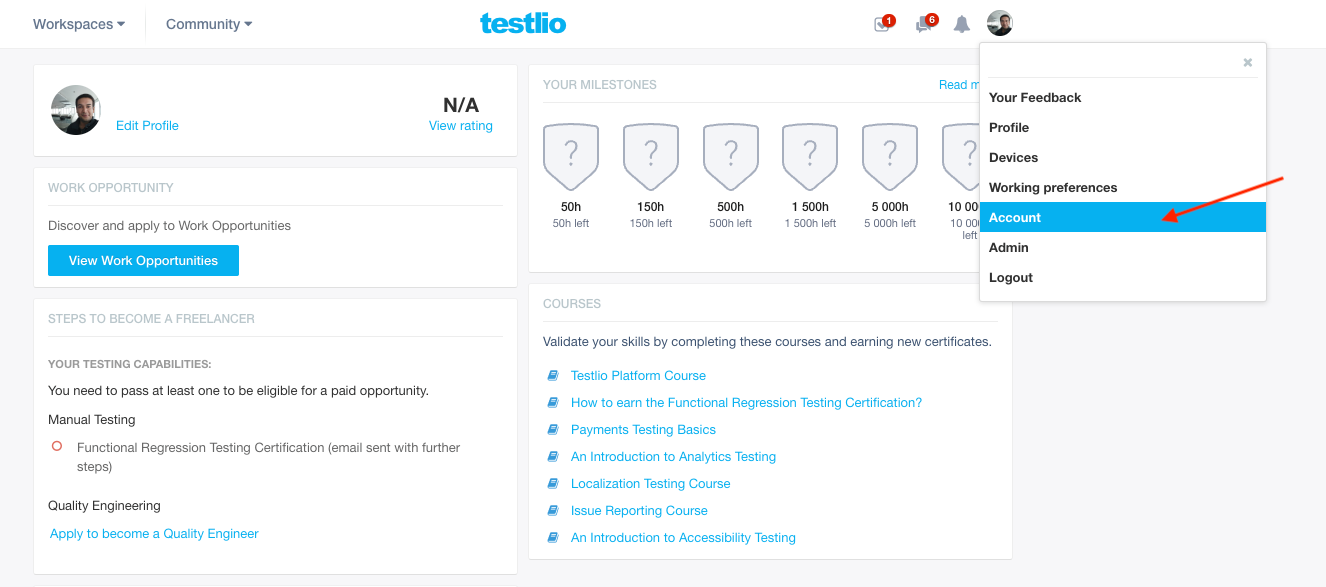Open the tasks icon with badge 1
The height and width of the screenshot is (587, 1326).
coord(883,24)
